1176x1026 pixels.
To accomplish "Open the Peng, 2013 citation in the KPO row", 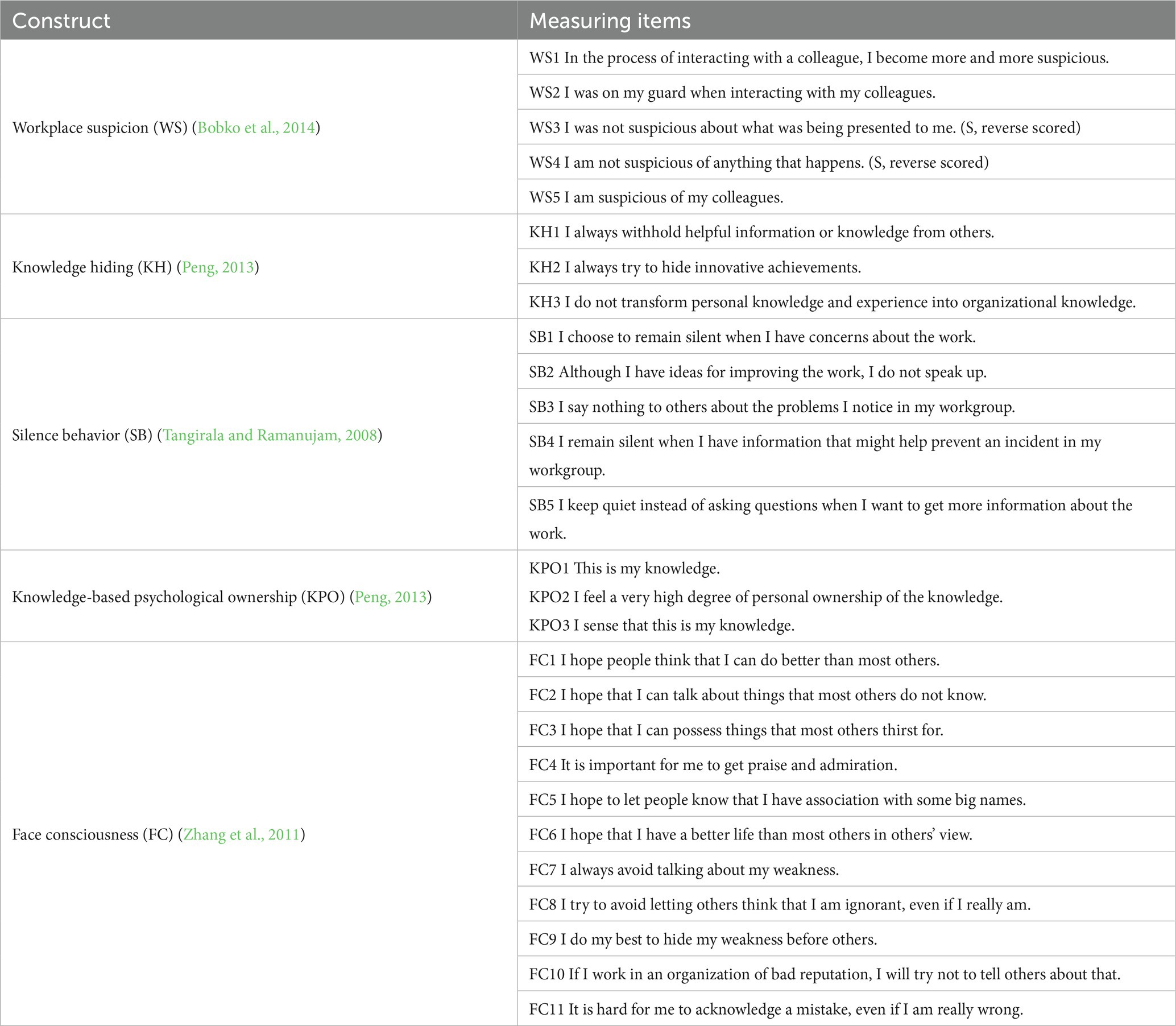I will [391, 597].
